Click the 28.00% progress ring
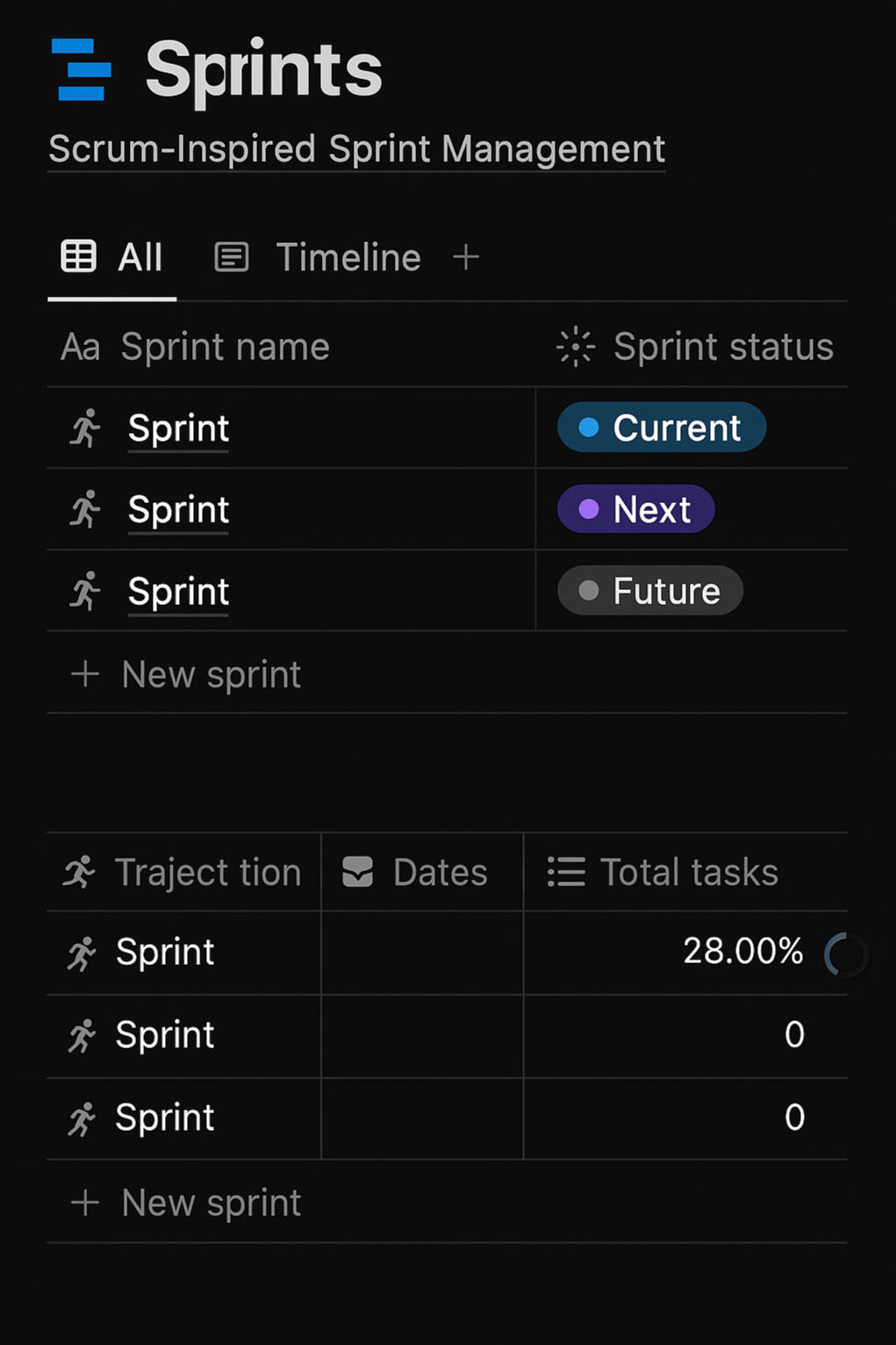This screenshot has width=896, height=1345. 845,954
